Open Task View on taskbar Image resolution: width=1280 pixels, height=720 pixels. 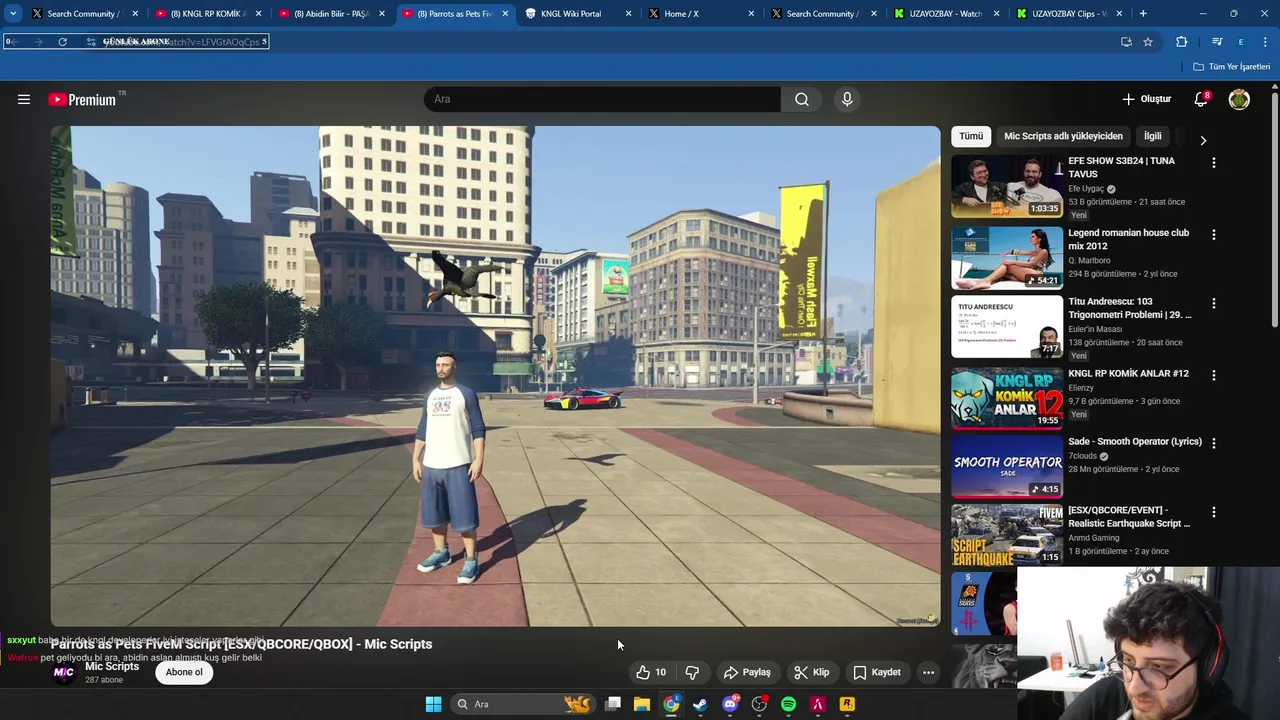pos(613,704)
